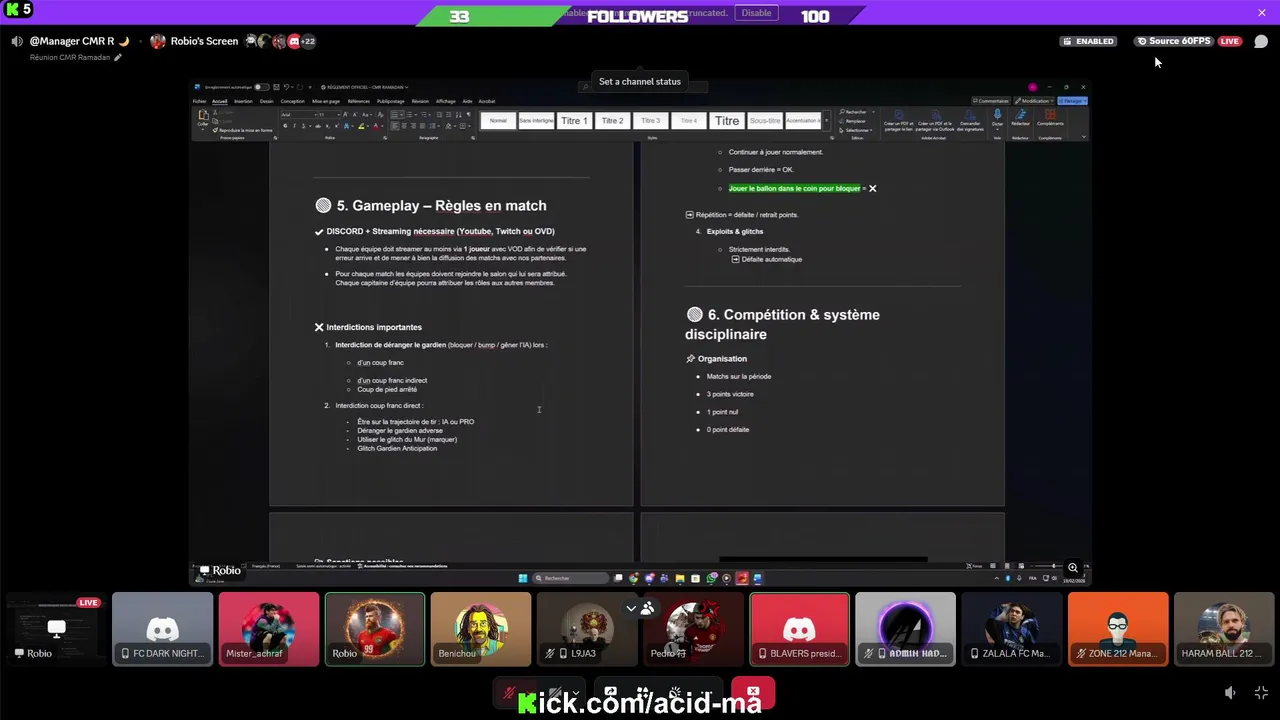Click the Partager button in Word
The image size is (1280, 720).
(x=1073, y=101)
